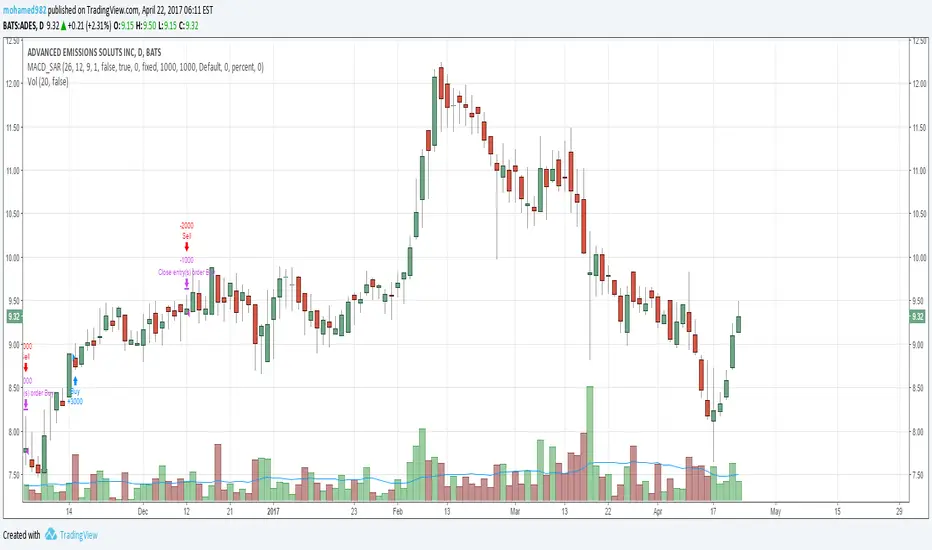This screenshot has width=932, height=550.
Task: Click the 9.32 last price in header
Action: tap(52, 26)
